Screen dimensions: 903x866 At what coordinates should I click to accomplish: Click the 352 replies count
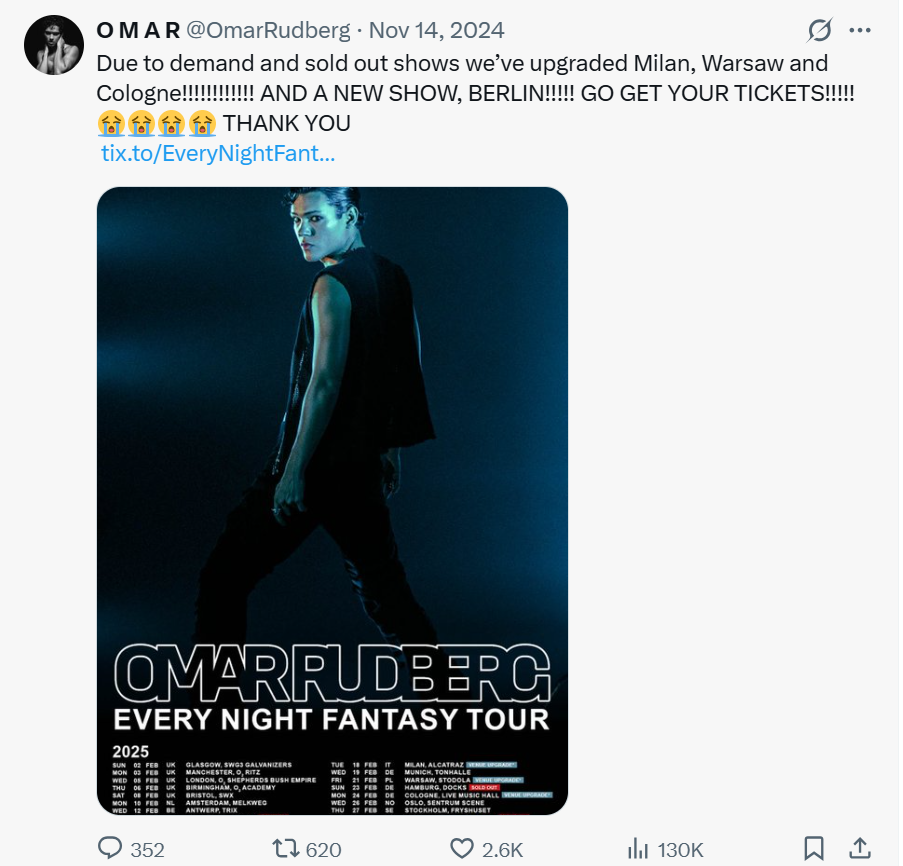point(147,850)
